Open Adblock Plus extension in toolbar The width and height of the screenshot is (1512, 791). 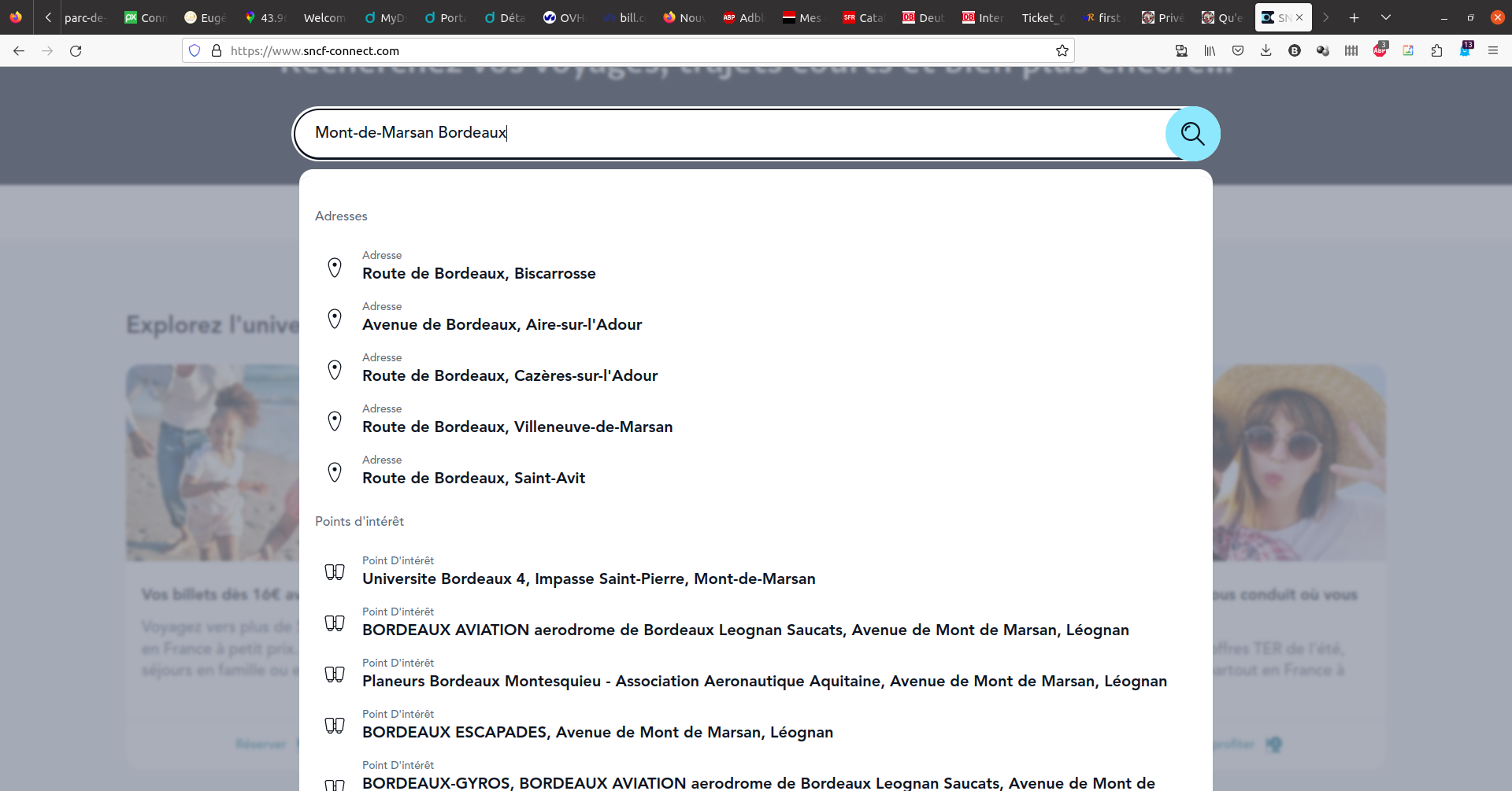tap(1380, 50)
